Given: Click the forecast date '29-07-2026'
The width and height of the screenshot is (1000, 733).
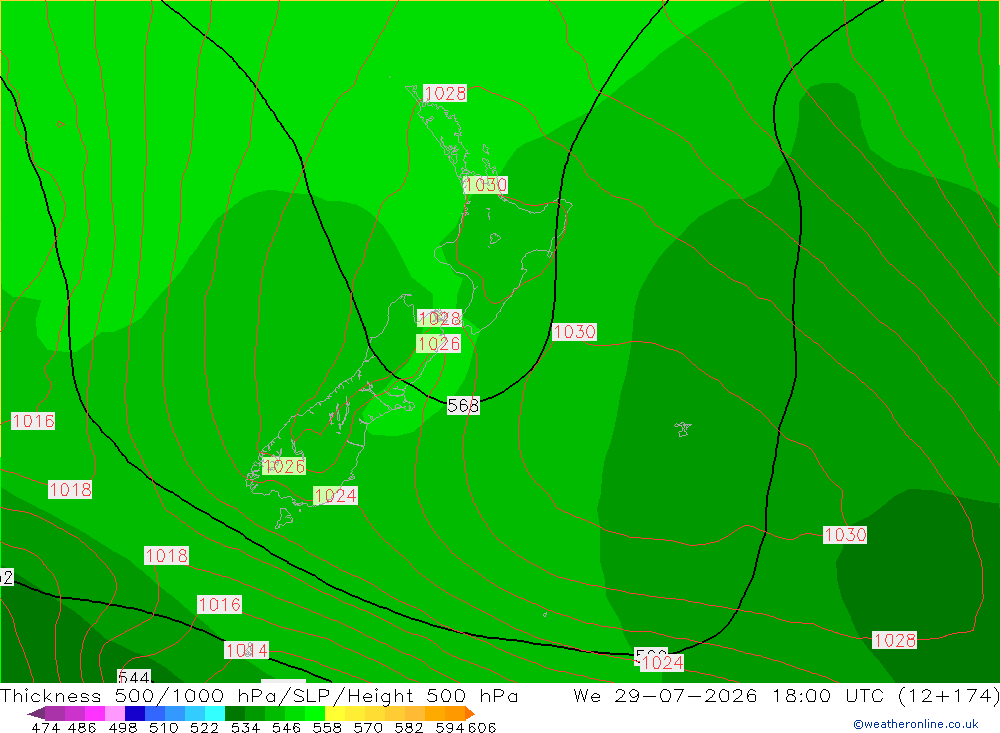Looking at the screenshot, I should point(686,695).
